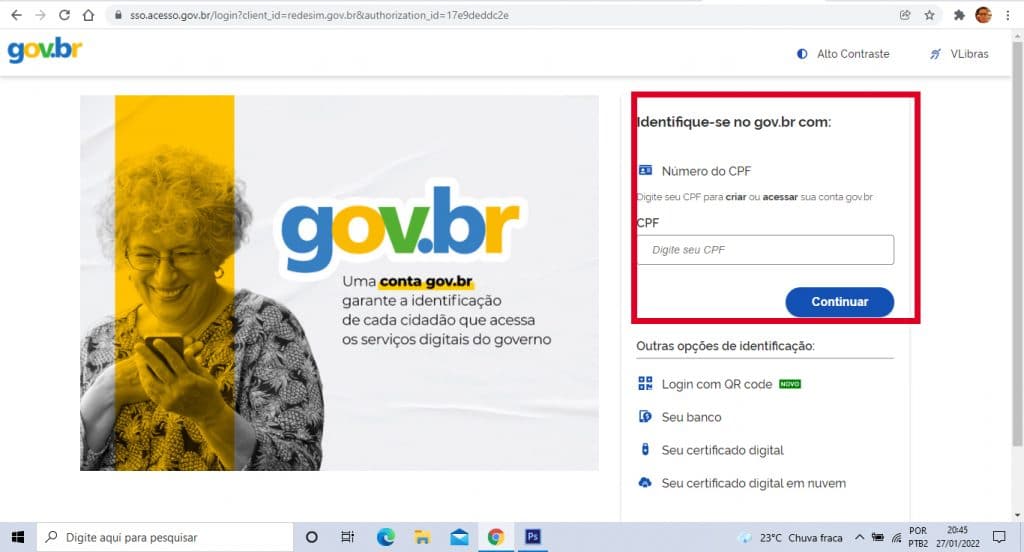Viewport: 1024px width, 552px height.
Task: Enable Alto Contraste mode
Action: coord(843,54)
